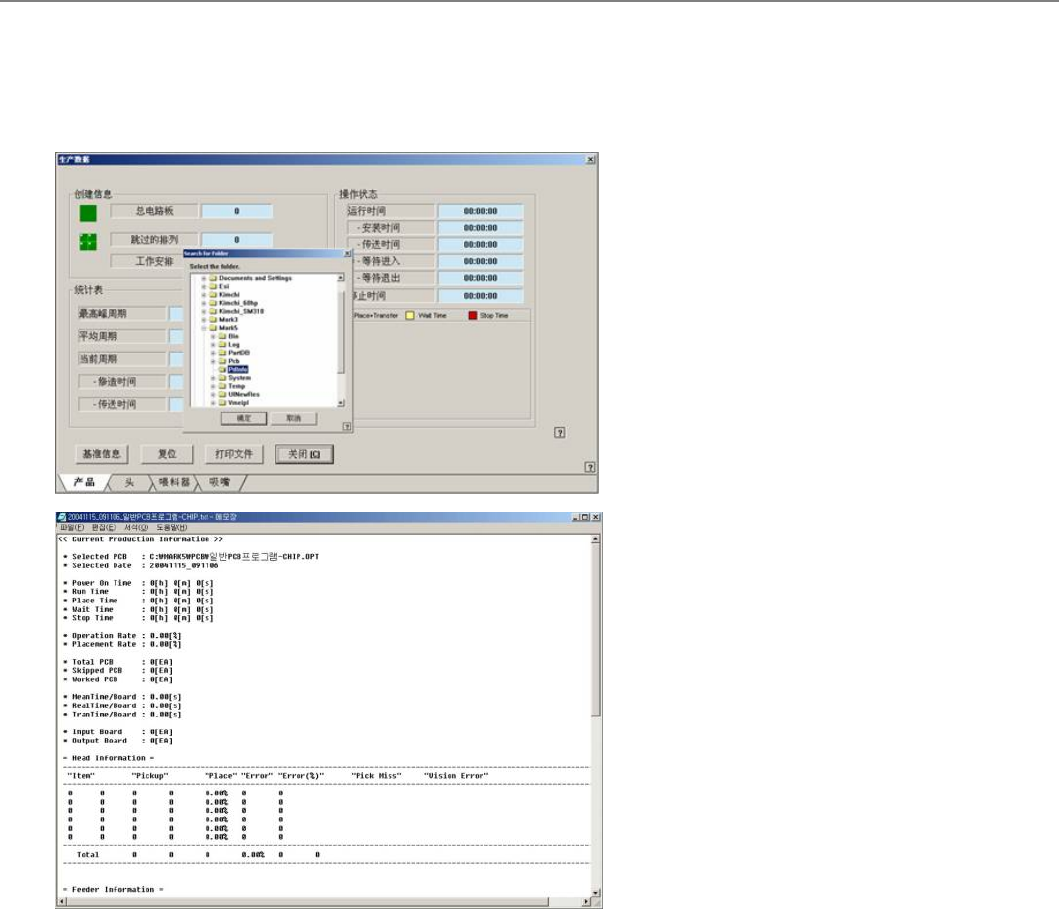The width and height of the screenshot is (1059, 909).
Task: Expand the System subfolder
Action: (x=213, y=378)
